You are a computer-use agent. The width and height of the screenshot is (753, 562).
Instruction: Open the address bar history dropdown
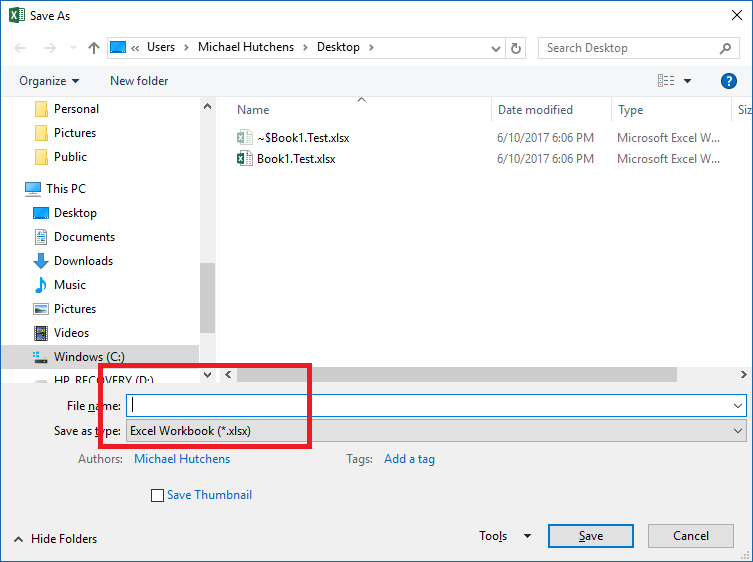coord(496,48)
